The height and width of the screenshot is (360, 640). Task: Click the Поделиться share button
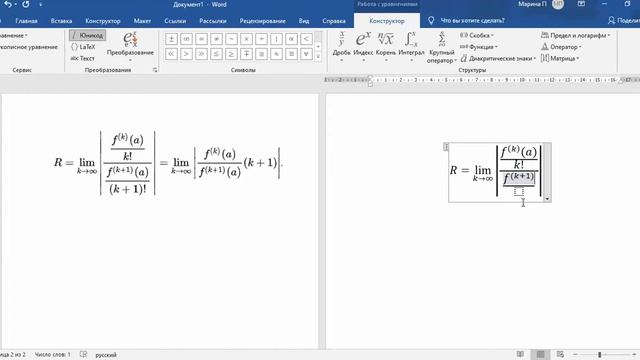[623, 20]
